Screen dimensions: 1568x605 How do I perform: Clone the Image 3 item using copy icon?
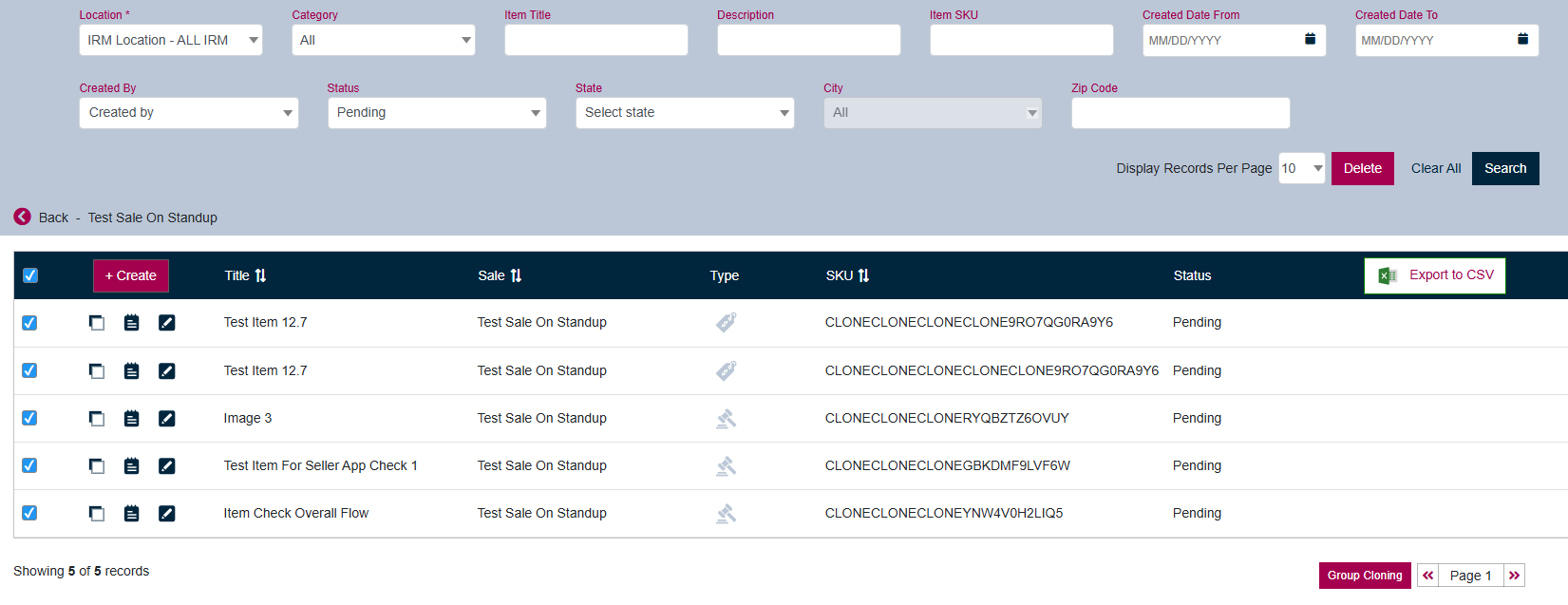click(97, 418)
